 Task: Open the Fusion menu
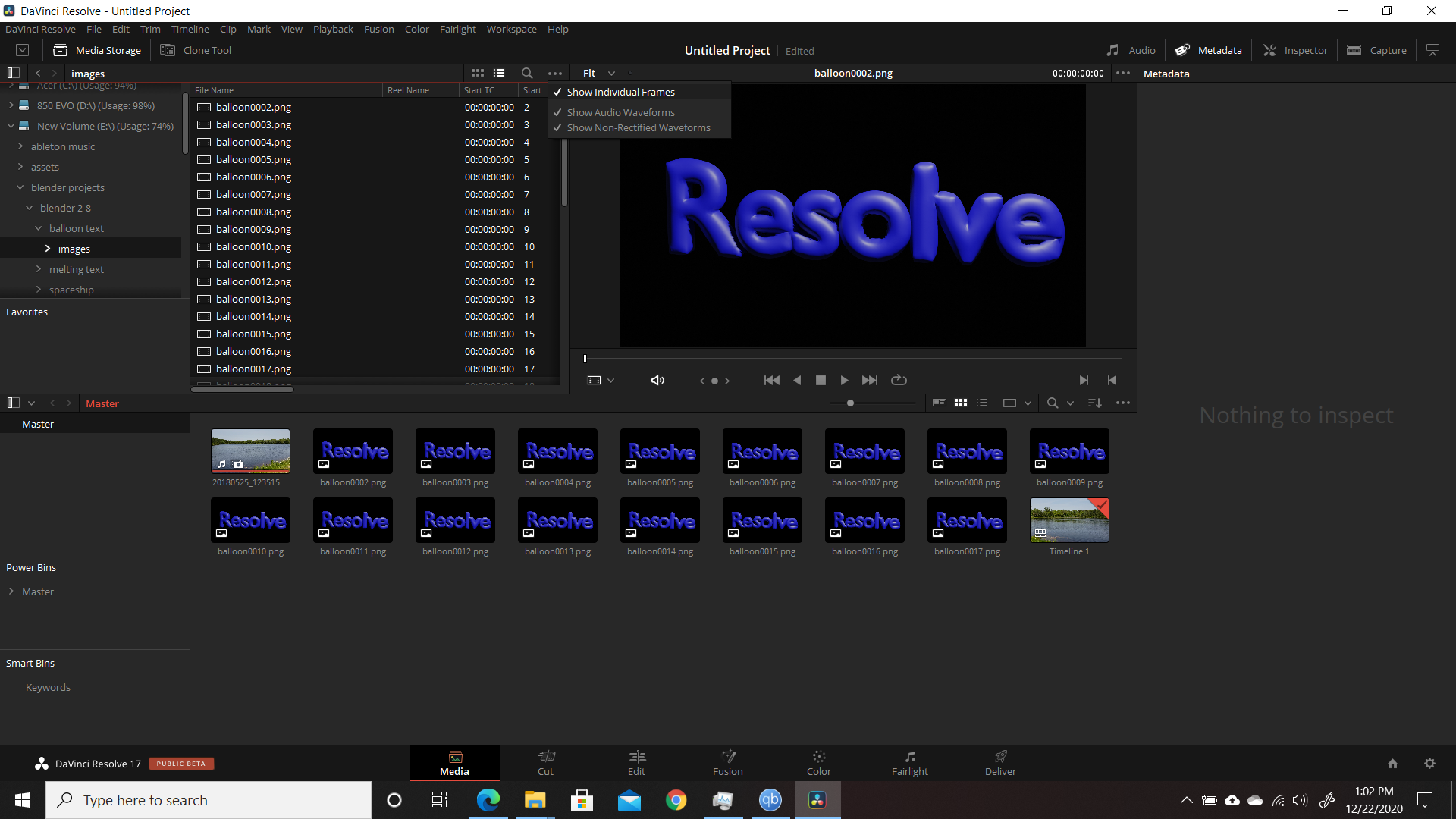pos(378,29)
